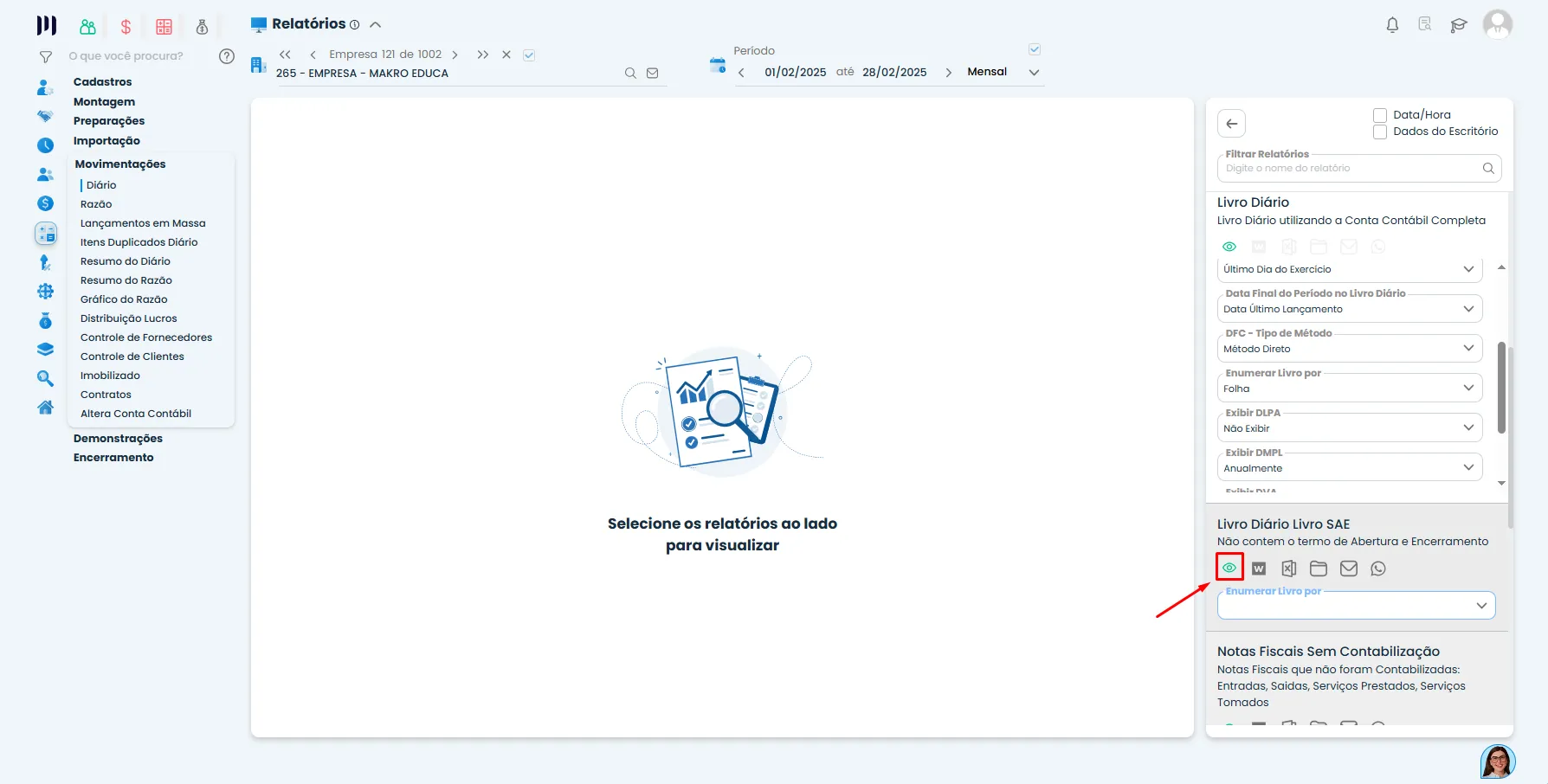Viewport: 1548px width, 784px height.
Task: Enable the Dados do Escritório checkbox
Action: [1380, 132]
